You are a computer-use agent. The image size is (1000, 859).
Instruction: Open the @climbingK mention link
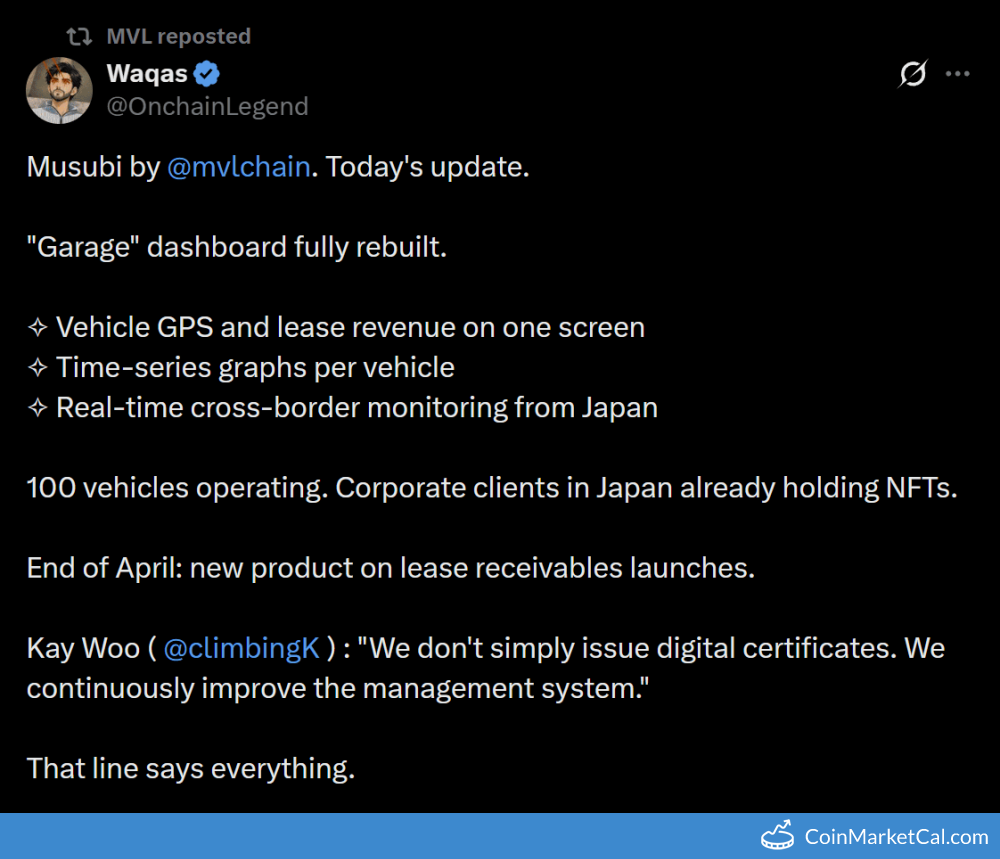tap(241, 648)
